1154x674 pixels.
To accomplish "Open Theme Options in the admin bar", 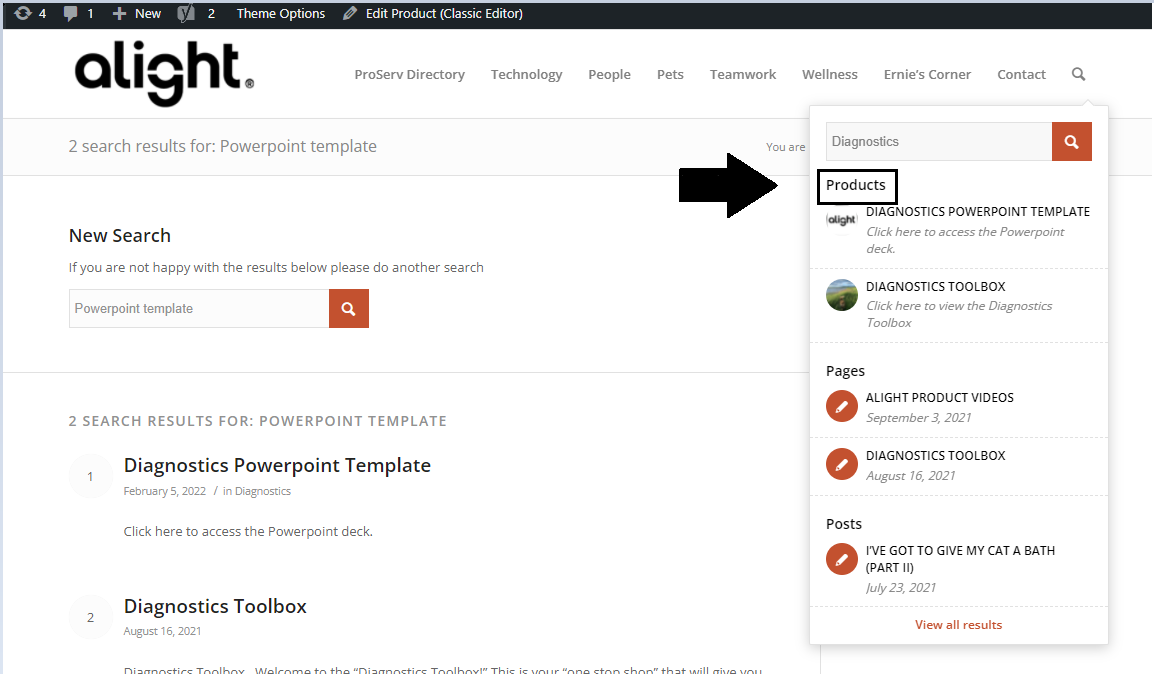I will (x=280, y=13).
